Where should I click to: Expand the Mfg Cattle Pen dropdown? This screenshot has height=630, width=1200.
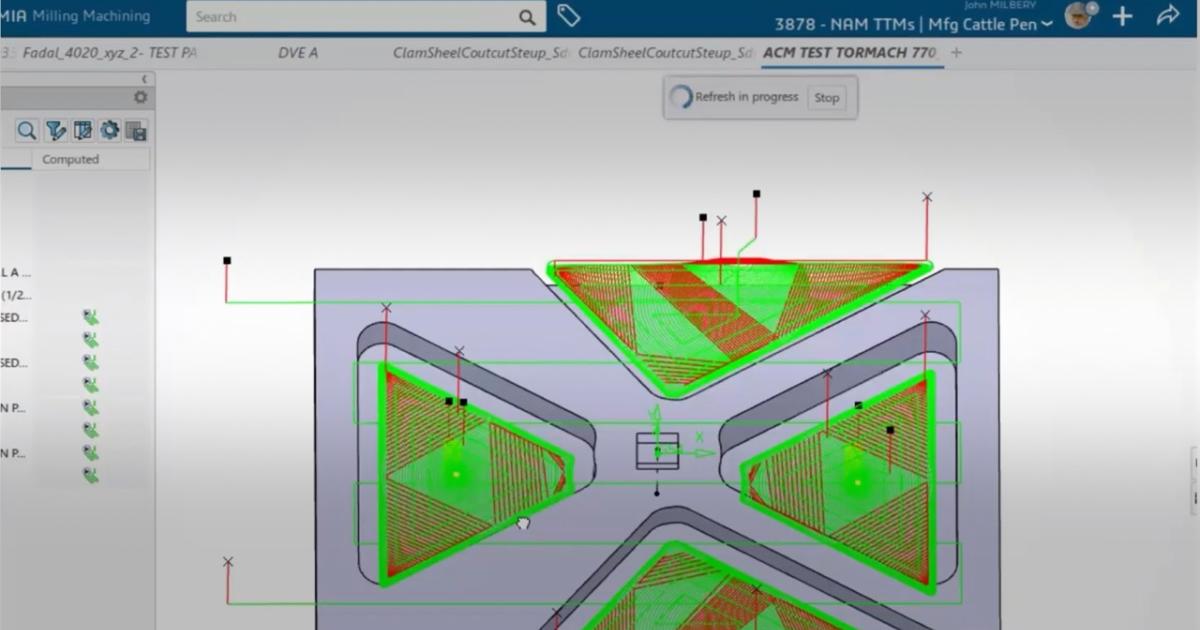point(1045,23)
